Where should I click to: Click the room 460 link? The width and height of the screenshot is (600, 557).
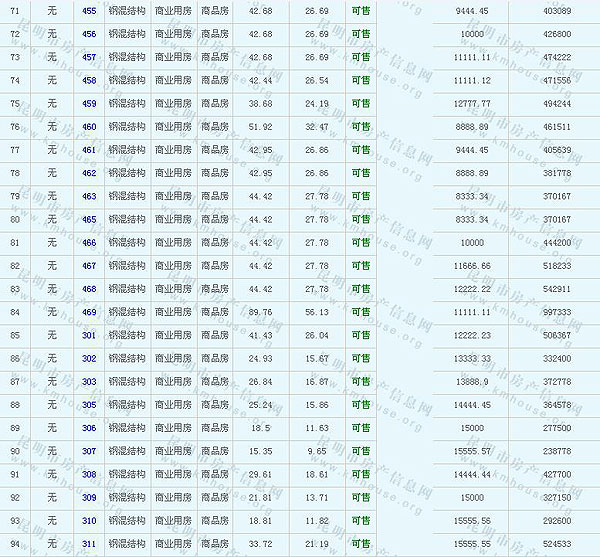90,127
